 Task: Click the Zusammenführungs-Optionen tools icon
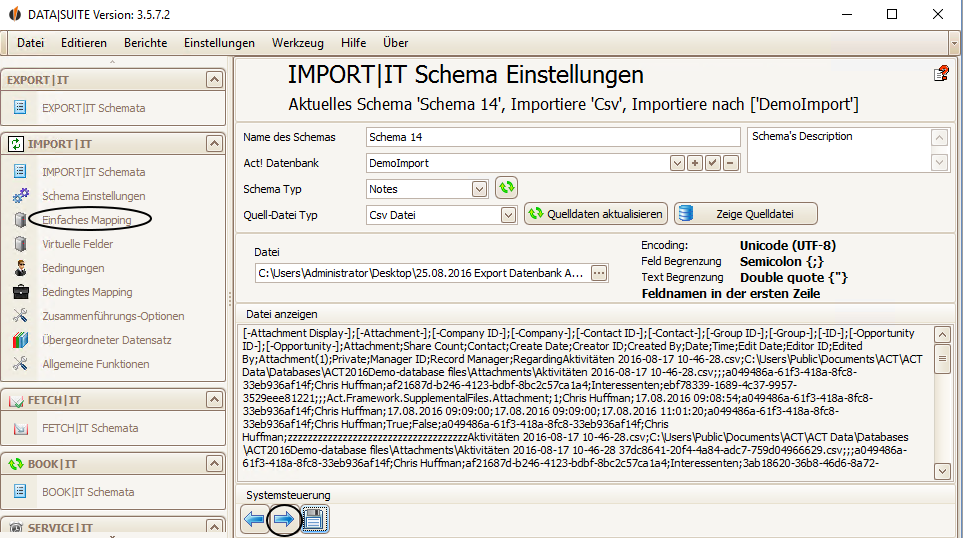(20, 316)
